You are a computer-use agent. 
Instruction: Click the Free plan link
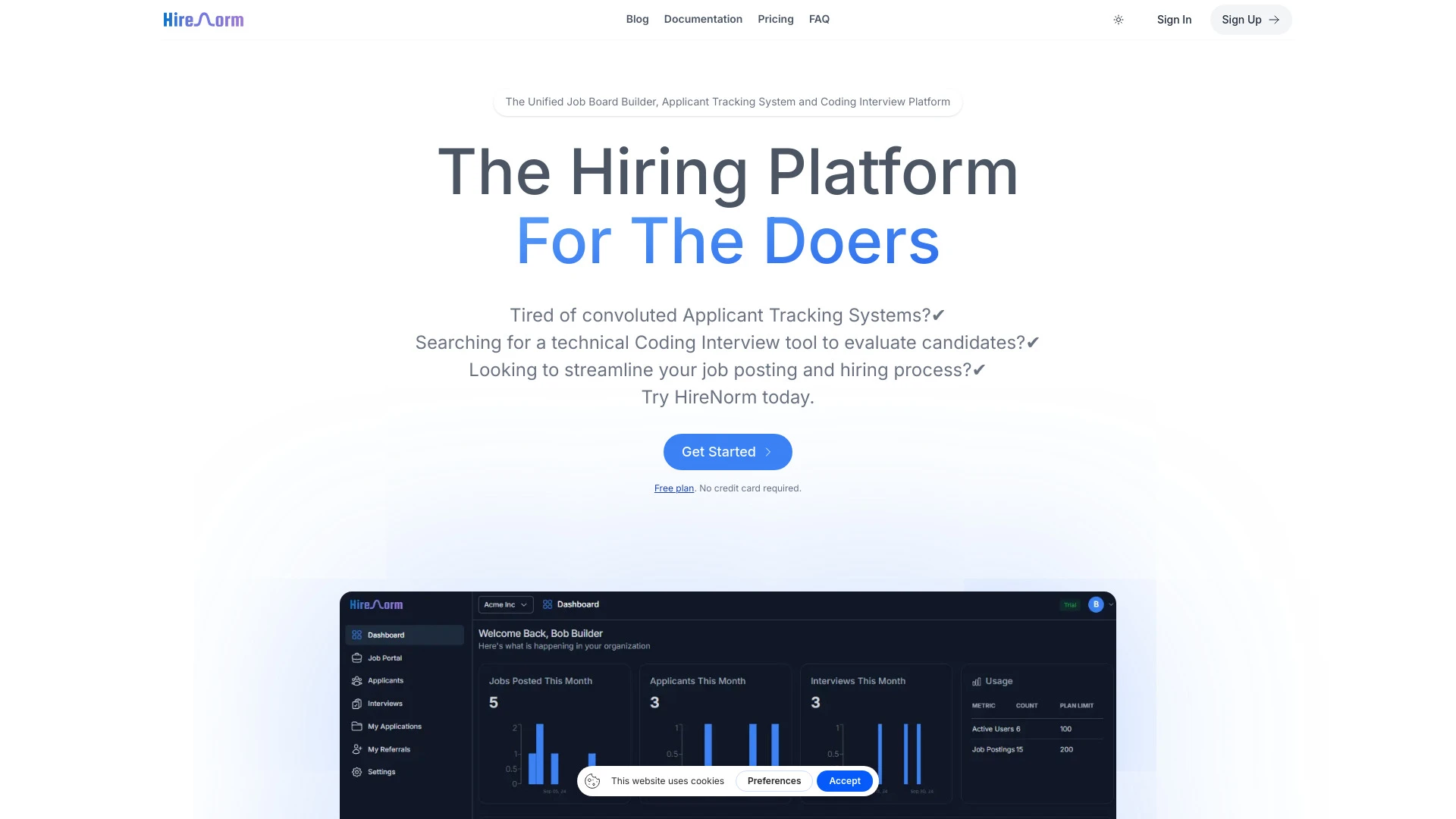pyautogui.click(x=674, y=488)
